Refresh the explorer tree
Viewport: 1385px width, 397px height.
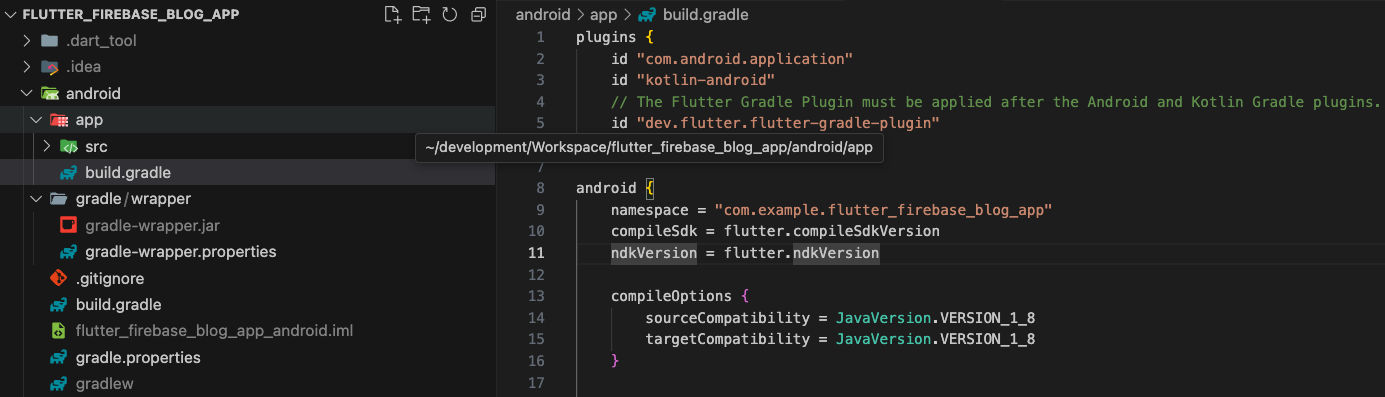coord(450,14)
